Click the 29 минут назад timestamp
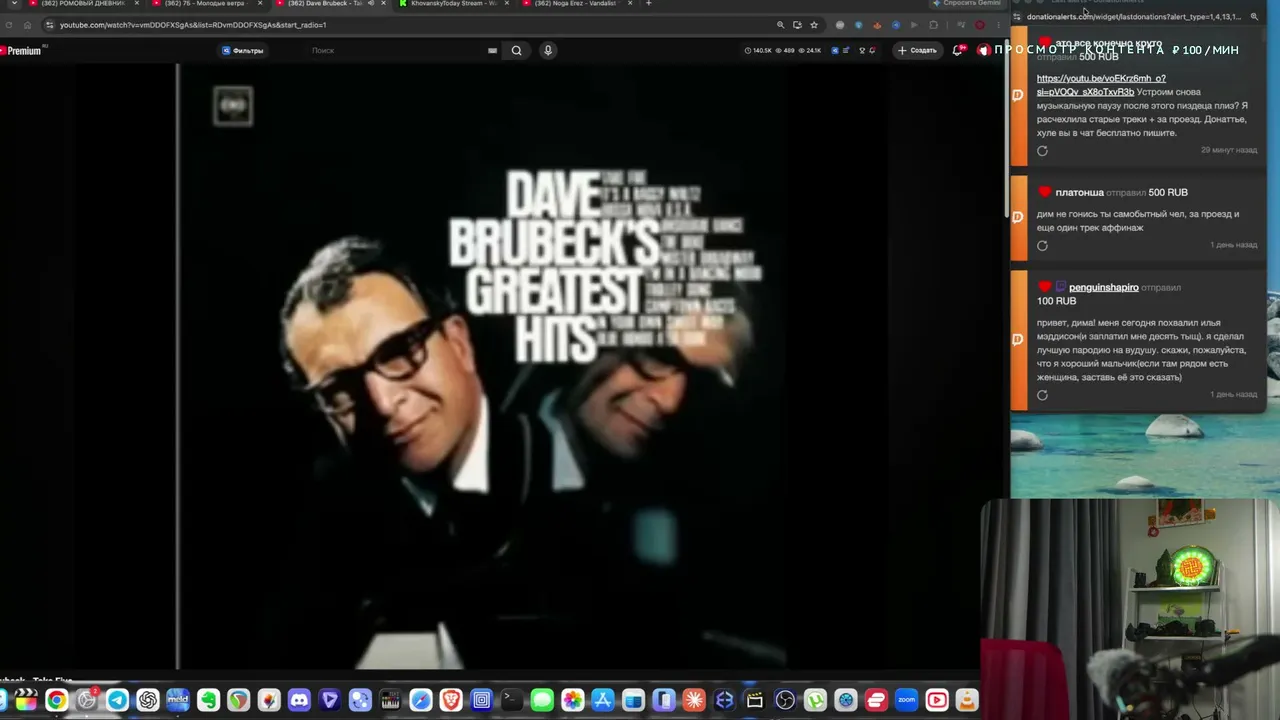The height and width of the screenshot is (720, 1280). (1229, 150)
